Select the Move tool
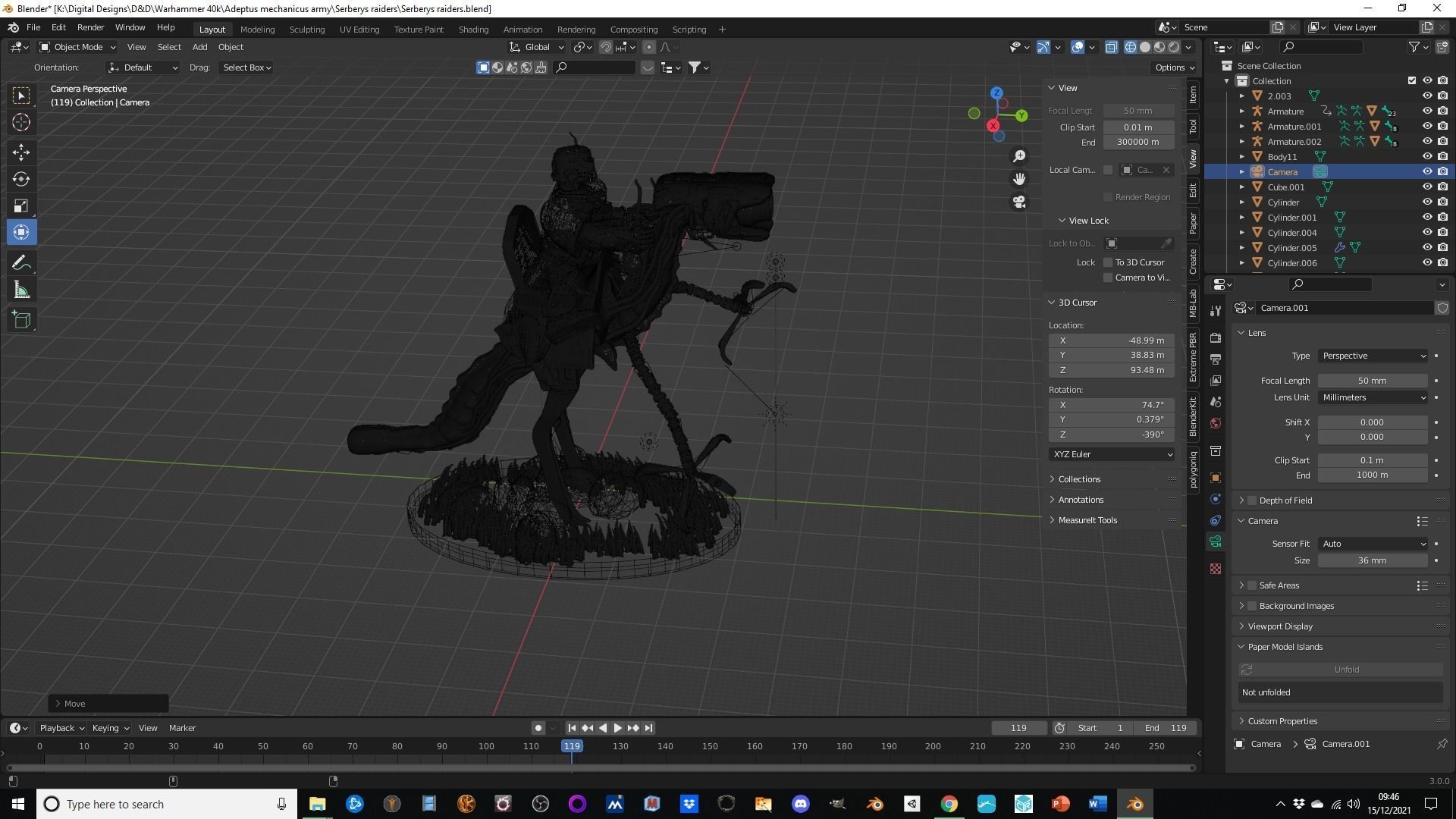Viewport: 1456px width, 819px height. [x=21, y=152]
